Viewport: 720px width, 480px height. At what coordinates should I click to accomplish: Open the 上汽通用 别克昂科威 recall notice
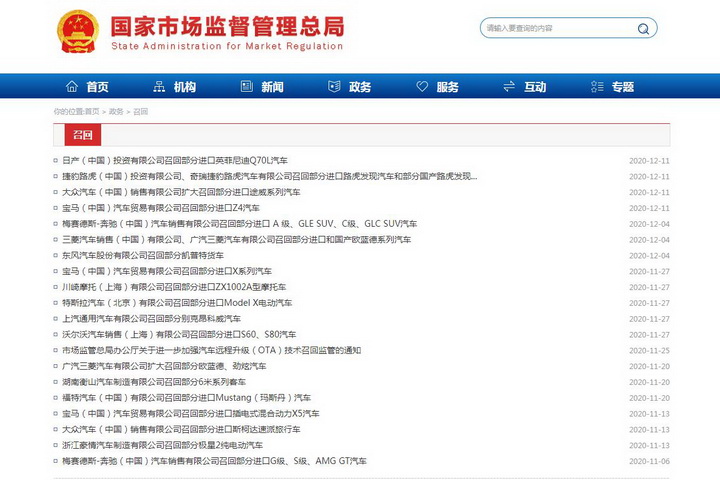[x=152, y=319]
